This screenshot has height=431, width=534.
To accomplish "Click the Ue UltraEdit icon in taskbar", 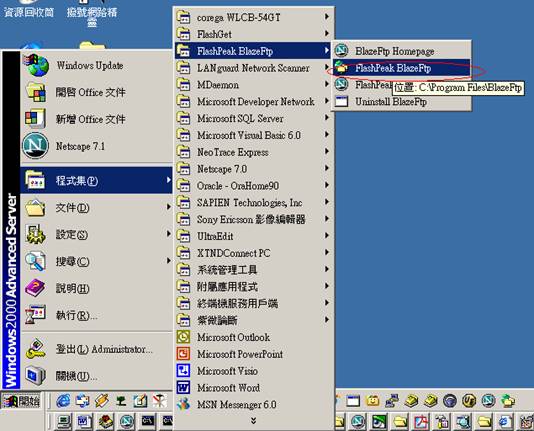I will point(469,401).
